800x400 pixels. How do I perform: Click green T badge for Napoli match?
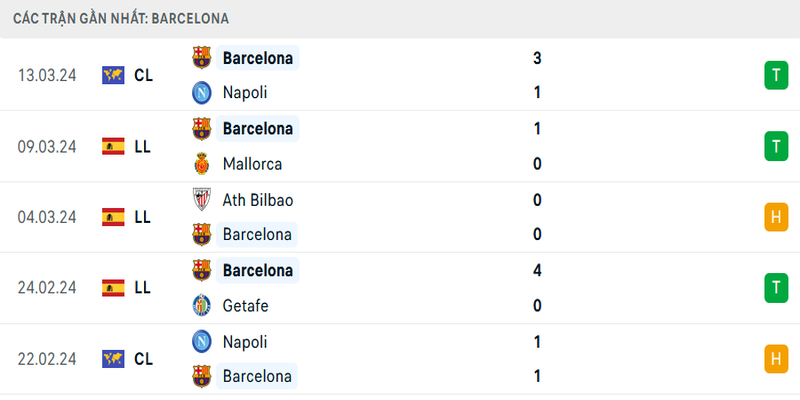coord(776,75)
